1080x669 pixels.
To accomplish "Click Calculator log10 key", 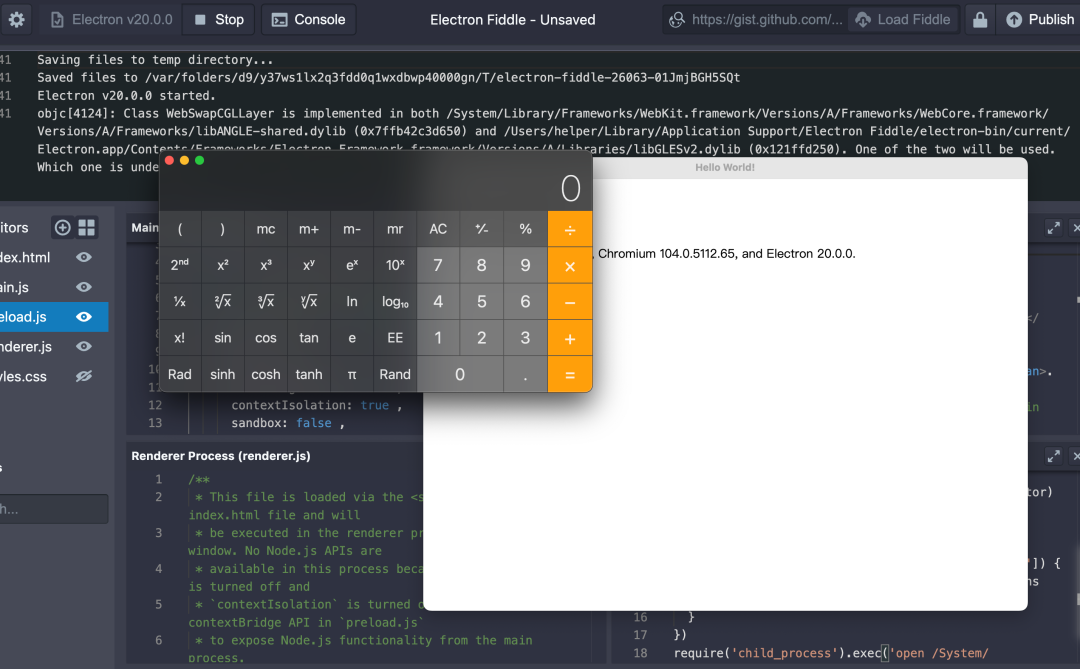I will tap(395, 302).
